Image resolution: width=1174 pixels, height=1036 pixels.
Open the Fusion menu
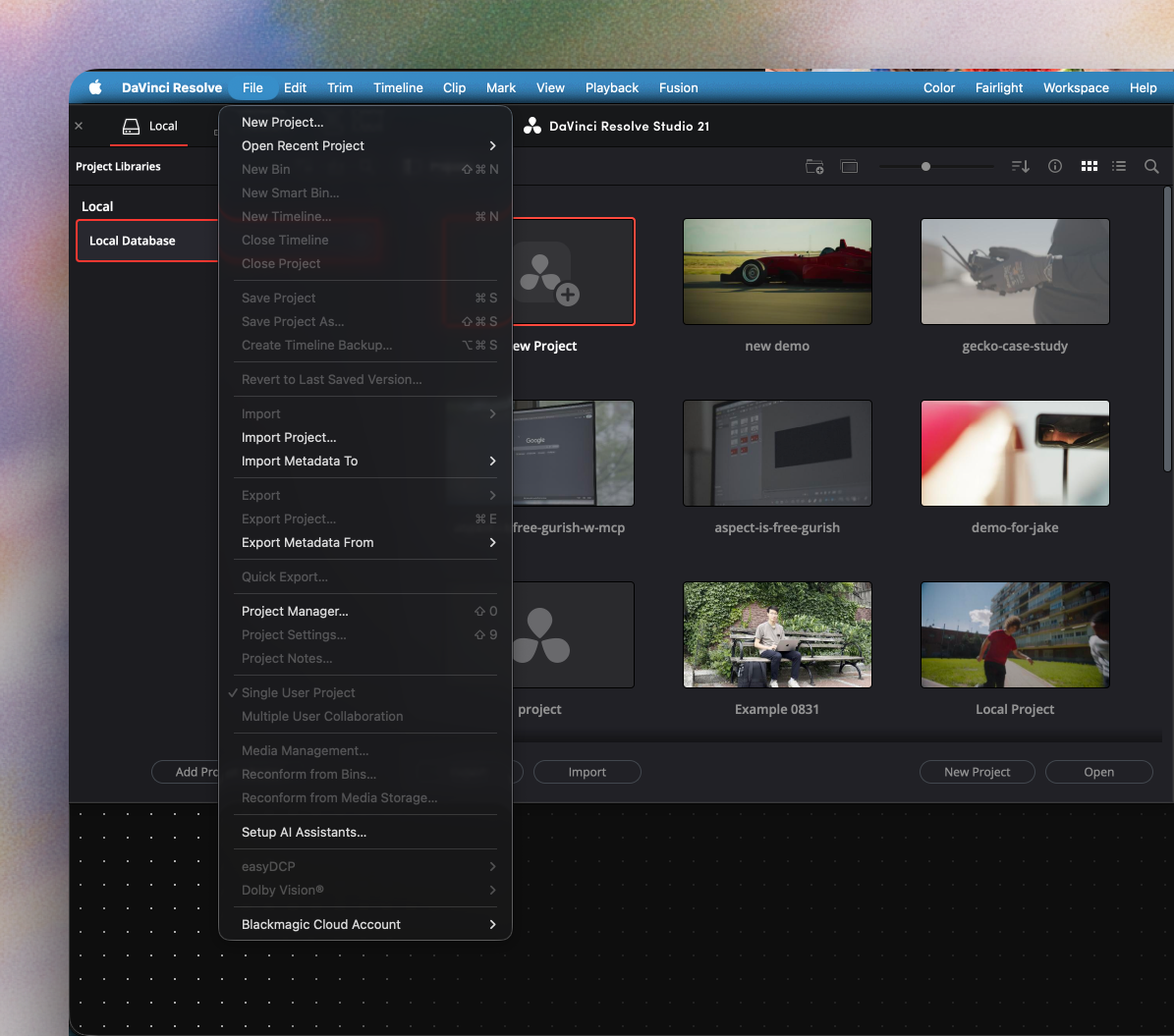[678, 87]
